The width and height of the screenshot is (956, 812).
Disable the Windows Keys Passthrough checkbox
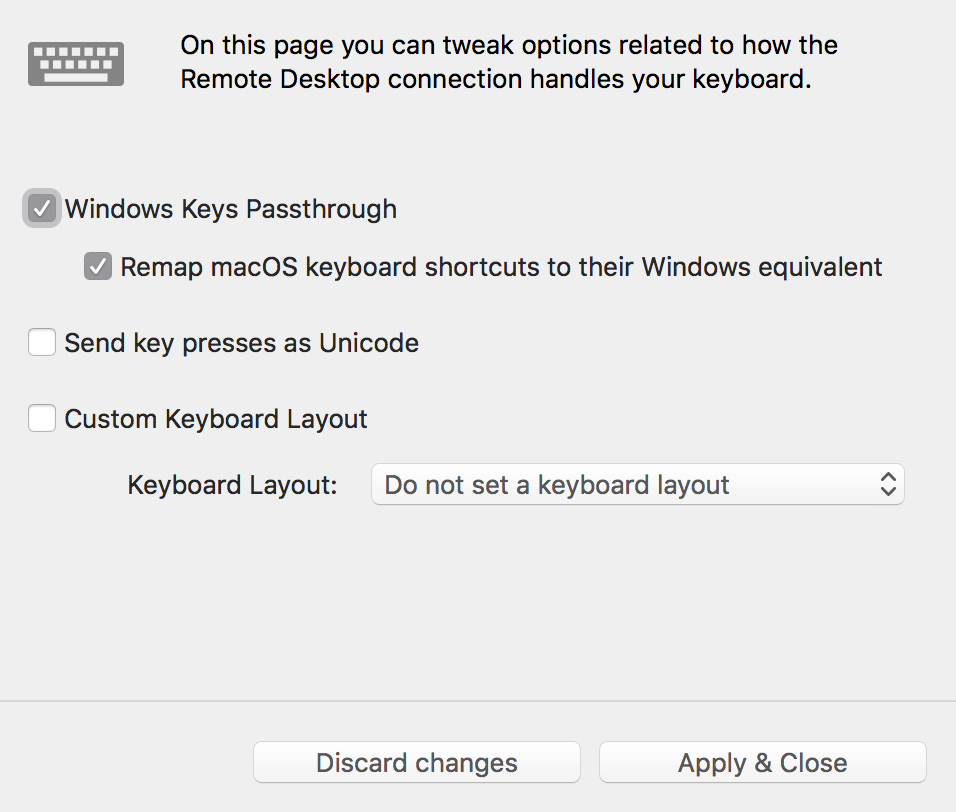42,209
